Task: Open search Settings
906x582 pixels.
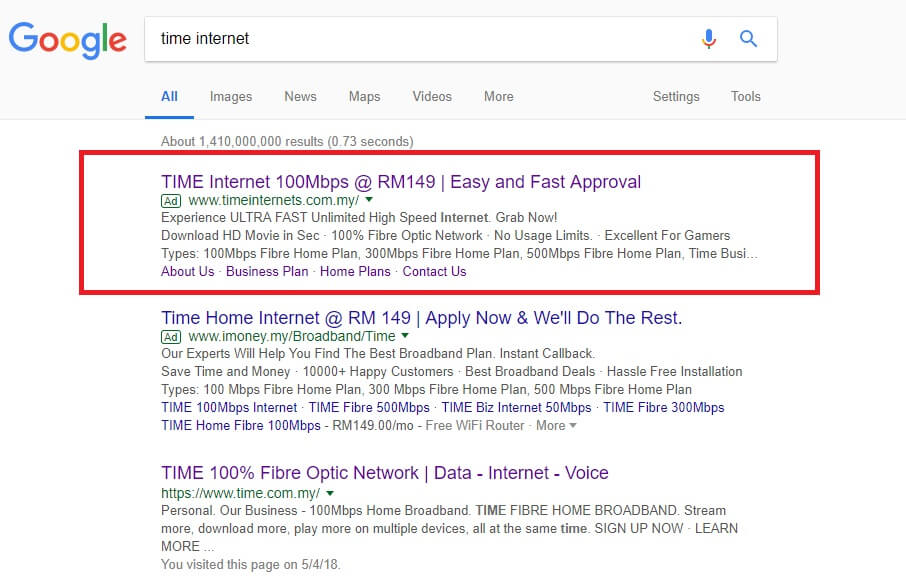Action: click(x=676, y=97)
